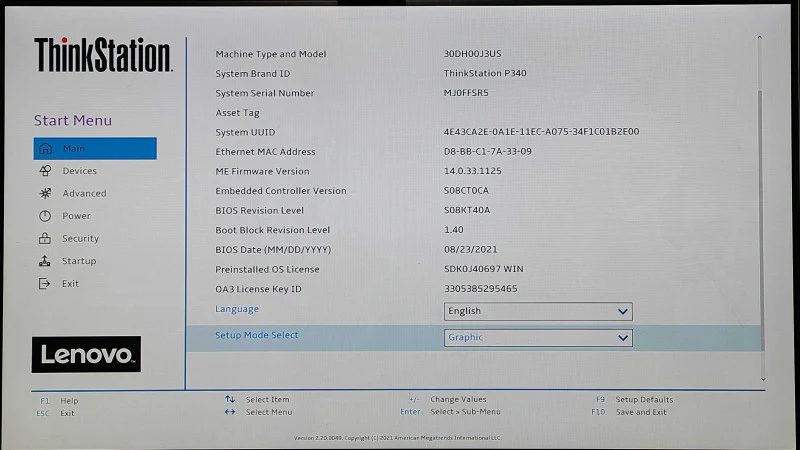Click the Language setting label
Image resolution: width=800 pixels, height=450 pixels.
[x=237, y=309]
